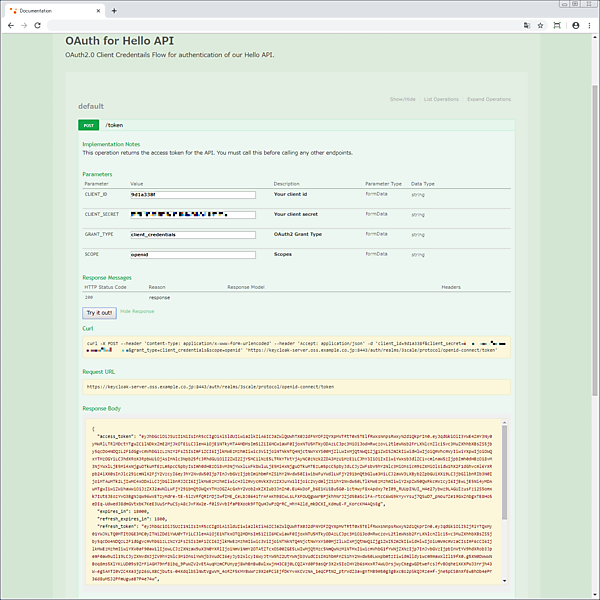The width and height of the screenshot is (600, 600).
Task: Close the Documentation tab
Action: pyautogui.click(x=98, y=10)
